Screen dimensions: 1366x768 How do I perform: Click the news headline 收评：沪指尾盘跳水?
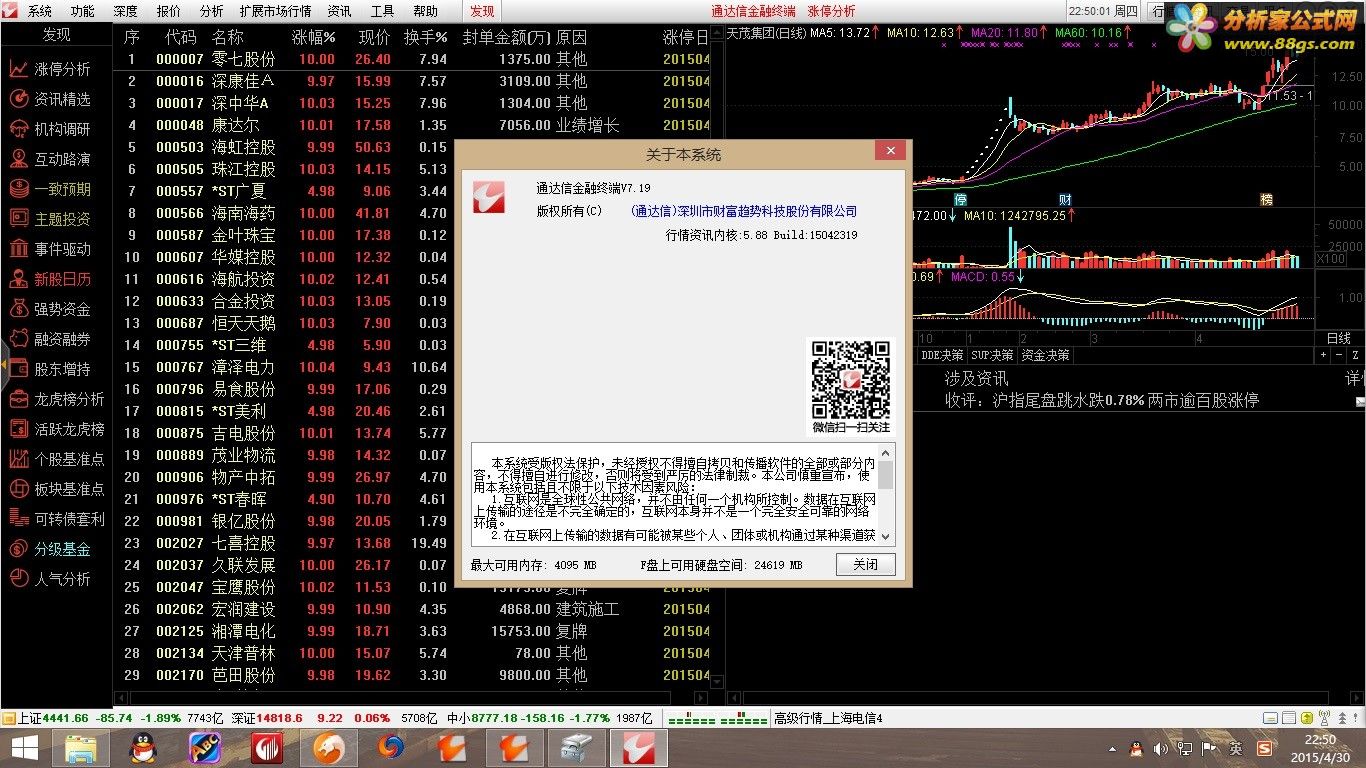[1102, 400]
